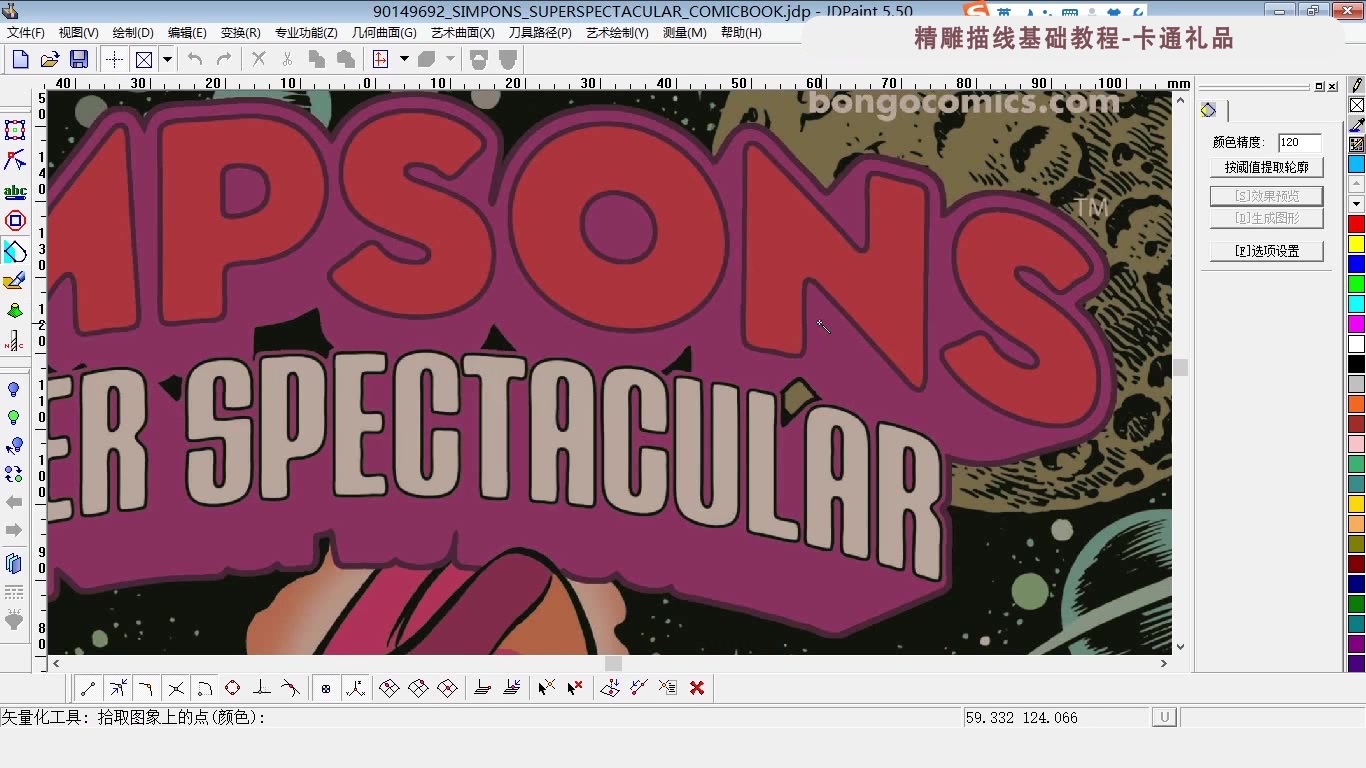Select the vectorize tab icon in right panel
Image resolution: width=1366 pixels, height=768 pixels.
(x=1209, y=110)
